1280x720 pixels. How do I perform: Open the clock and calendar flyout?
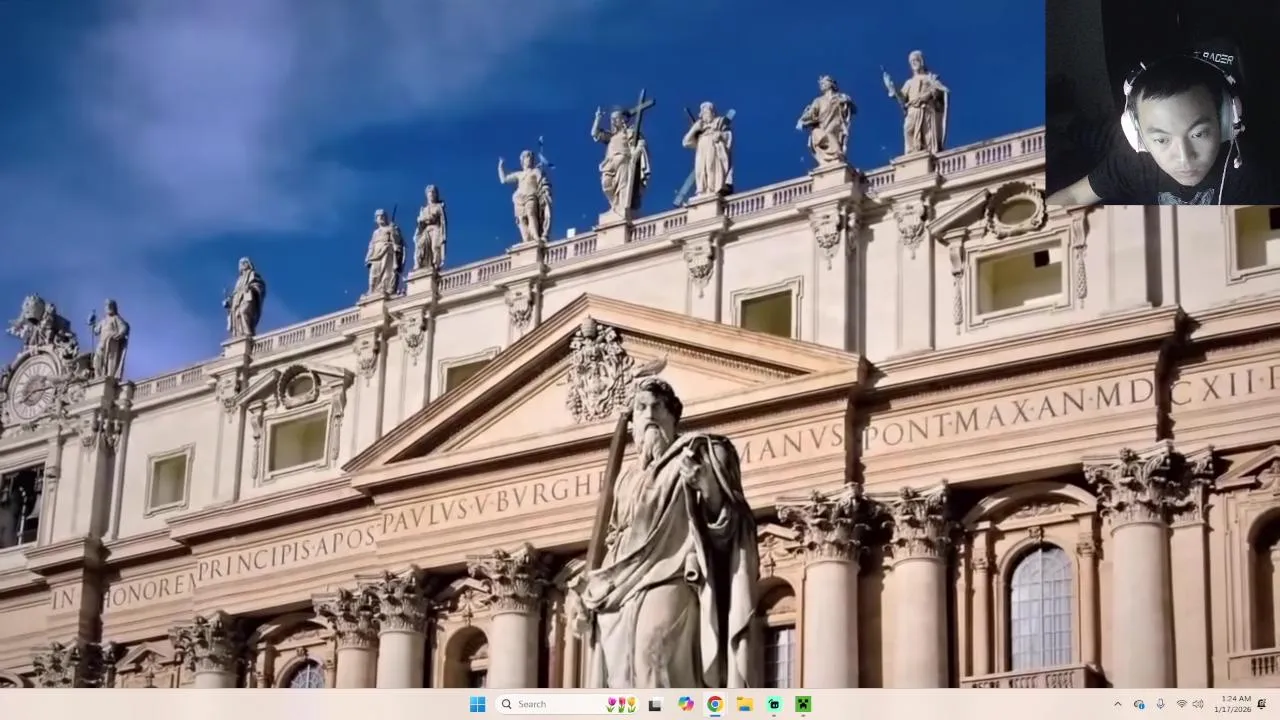[1233, 704]
